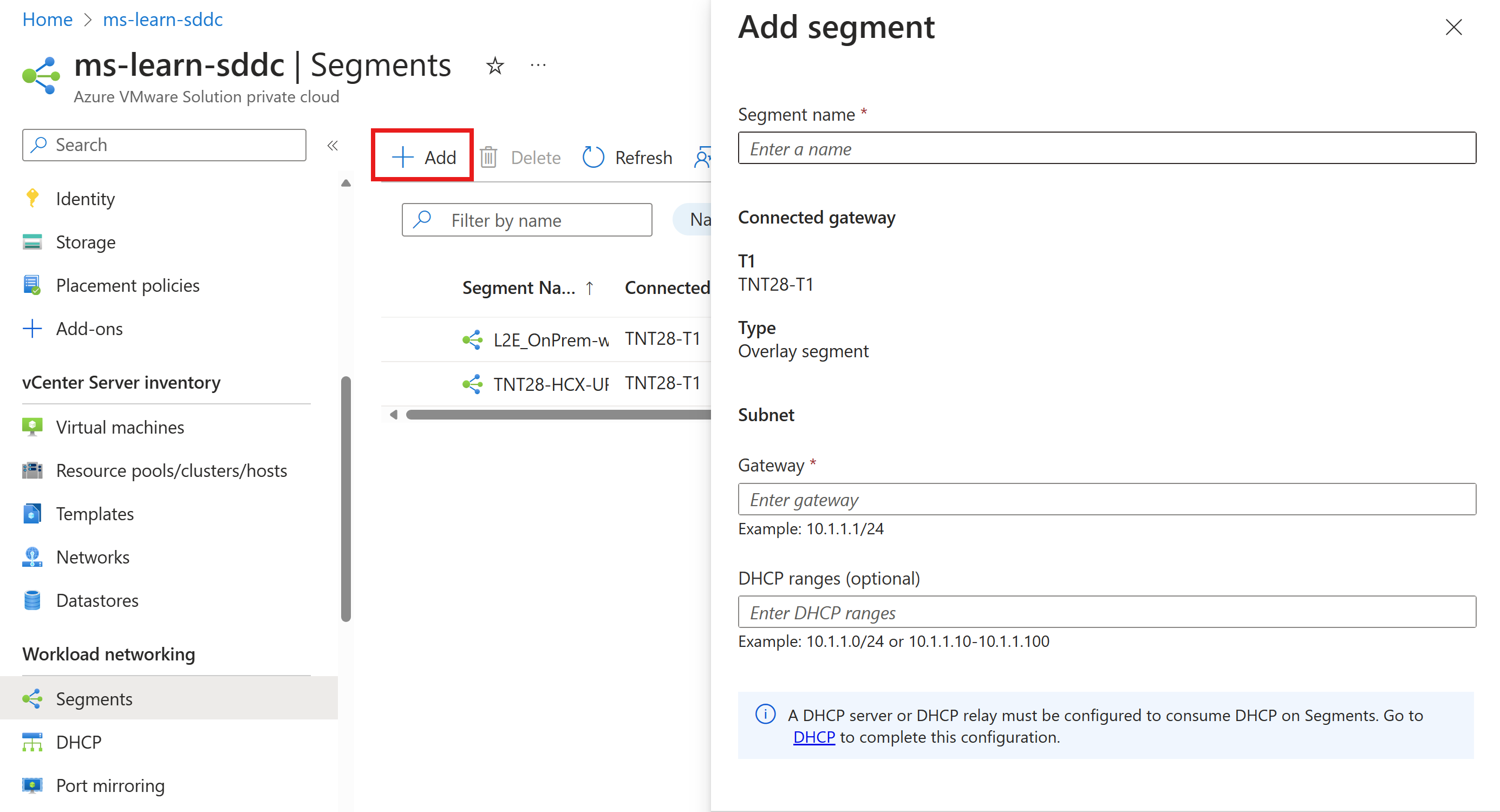Close the Add segment panel
Viewport: 1500px width, 812px height.
coord(1453,28)
